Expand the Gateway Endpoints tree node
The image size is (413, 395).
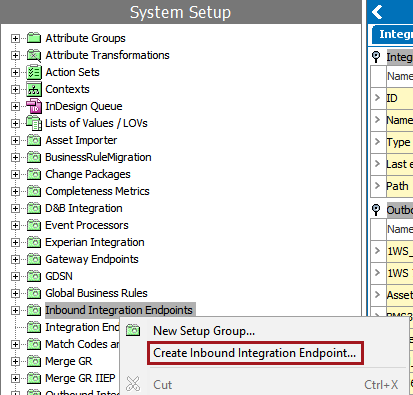tap(15, 259)
